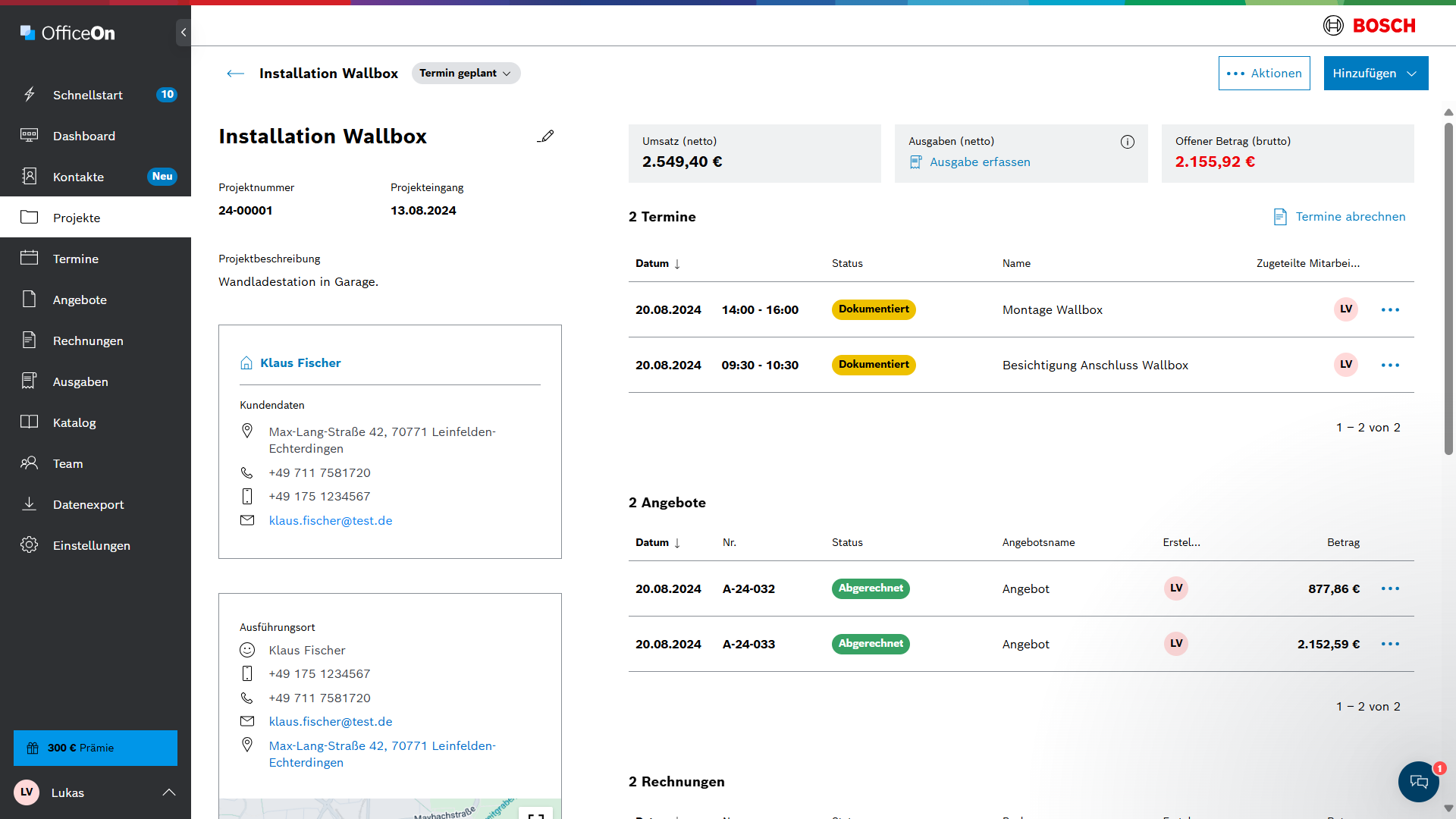Click the Termine abrechnen link

[1339, 217]
